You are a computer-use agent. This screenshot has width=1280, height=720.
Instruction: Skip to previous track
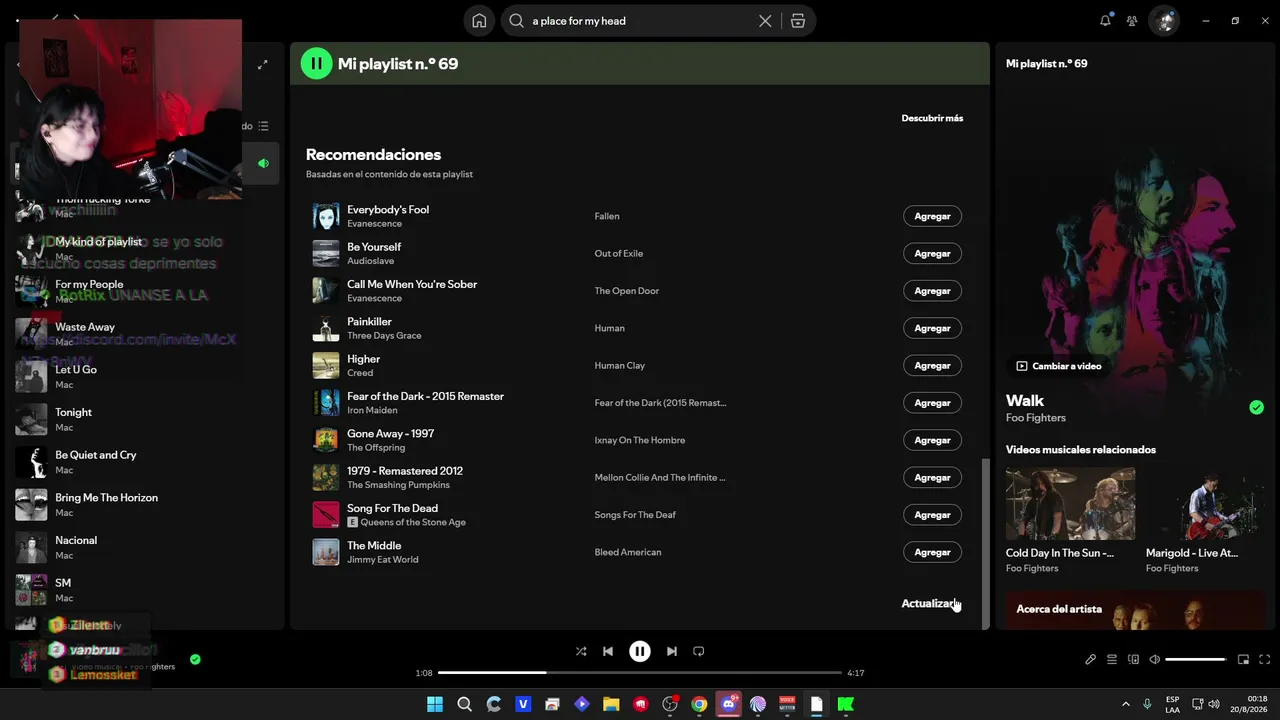608,651
